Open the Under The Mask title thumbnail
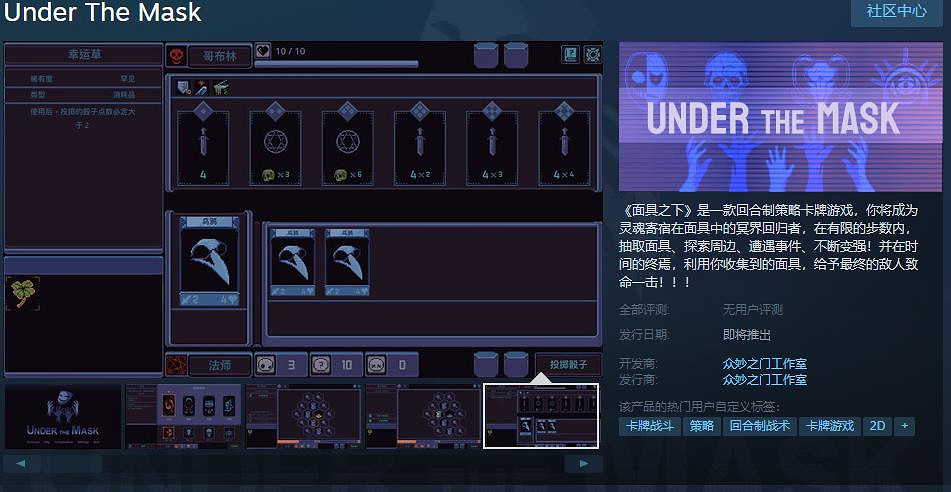 (x=63, y=416)
